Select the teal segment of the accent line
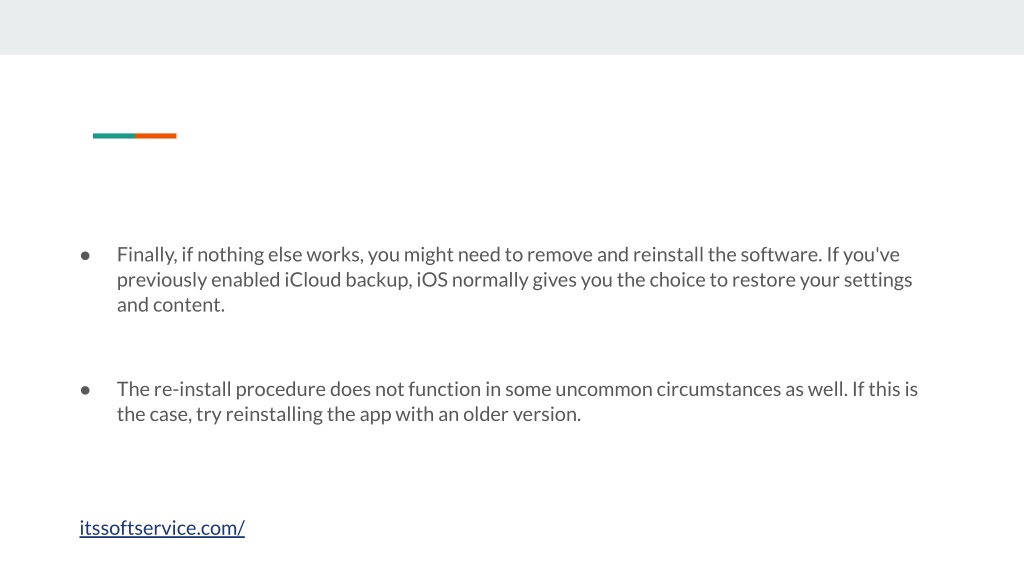 (x=114, y=136)
